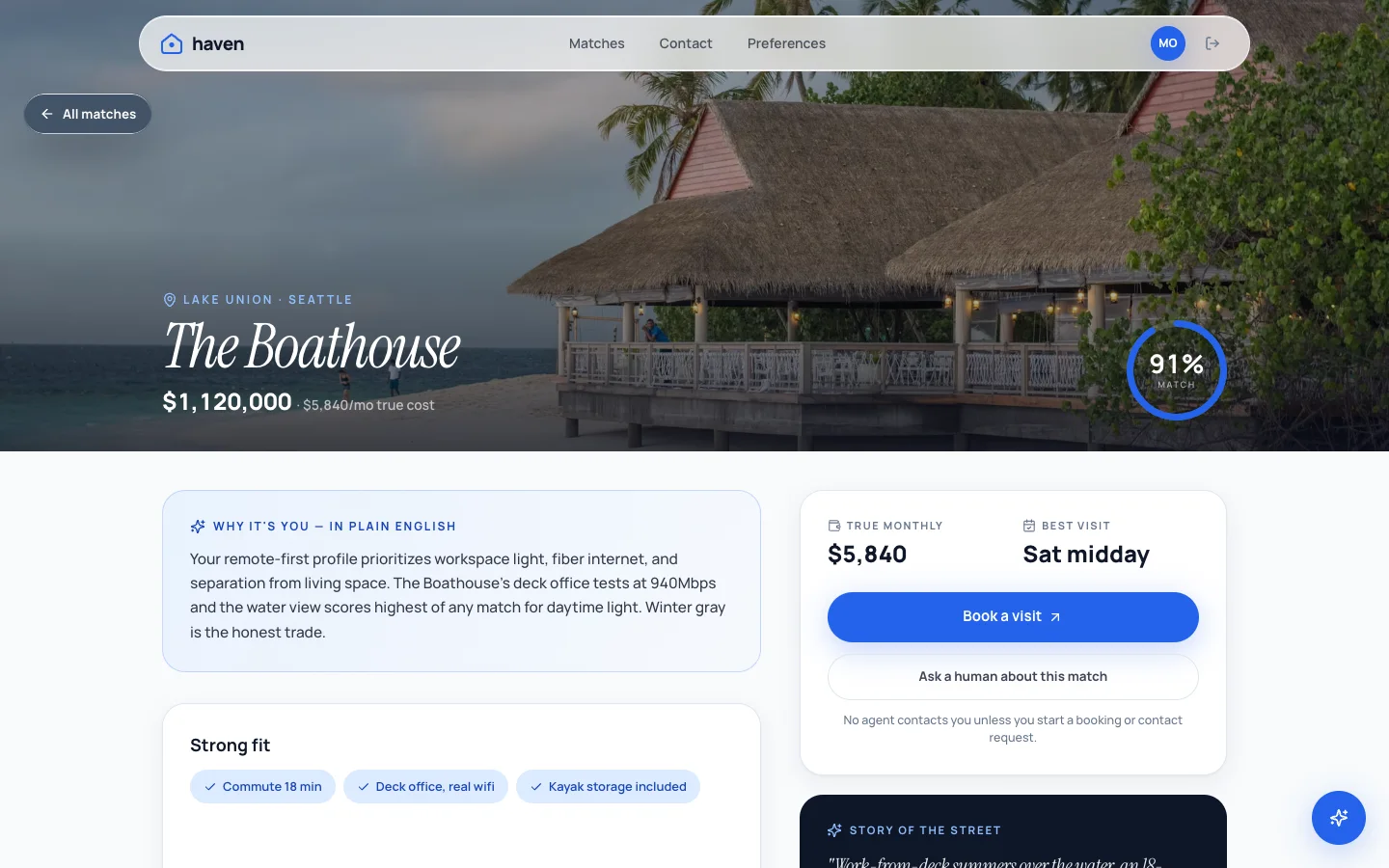Click checkmark icon on Deck office chip
This screenshot has height=868, width=1389.
click(x=364, y=787)
